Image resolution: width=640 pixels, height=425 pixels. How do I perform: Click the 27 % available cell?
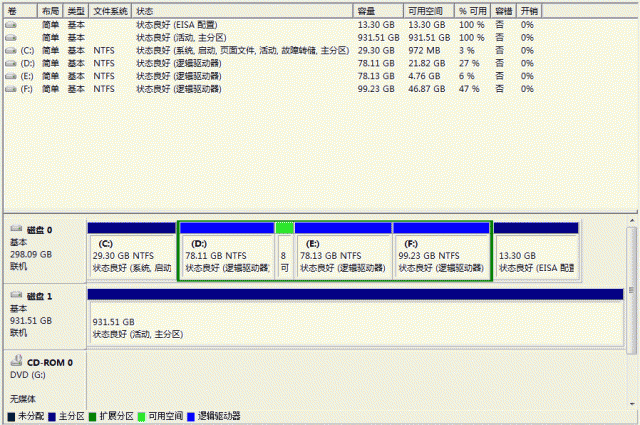click(469, 63)
